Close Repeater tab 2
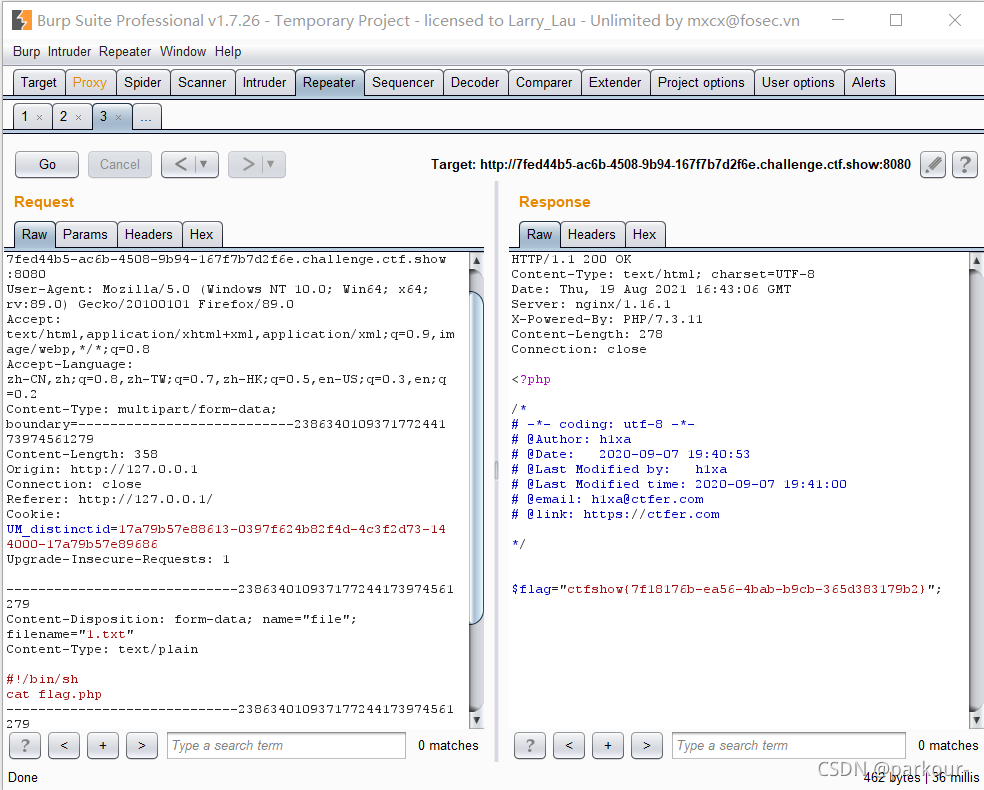Image resolution: width=984 pixels, height=790 pixels. [x=78, y=117]
